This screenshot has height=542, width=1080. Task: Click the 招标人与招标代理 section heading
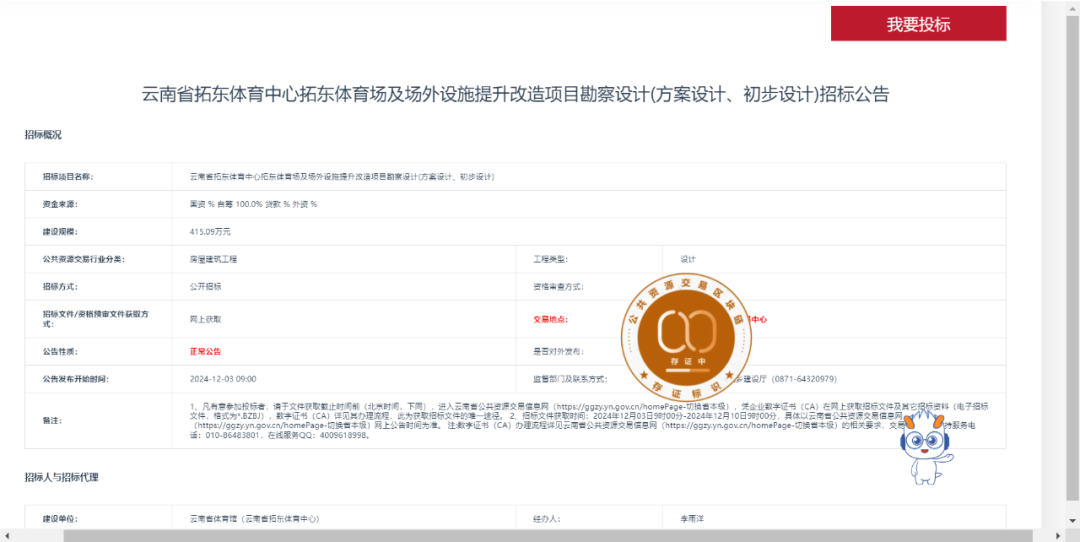[62, 478]
